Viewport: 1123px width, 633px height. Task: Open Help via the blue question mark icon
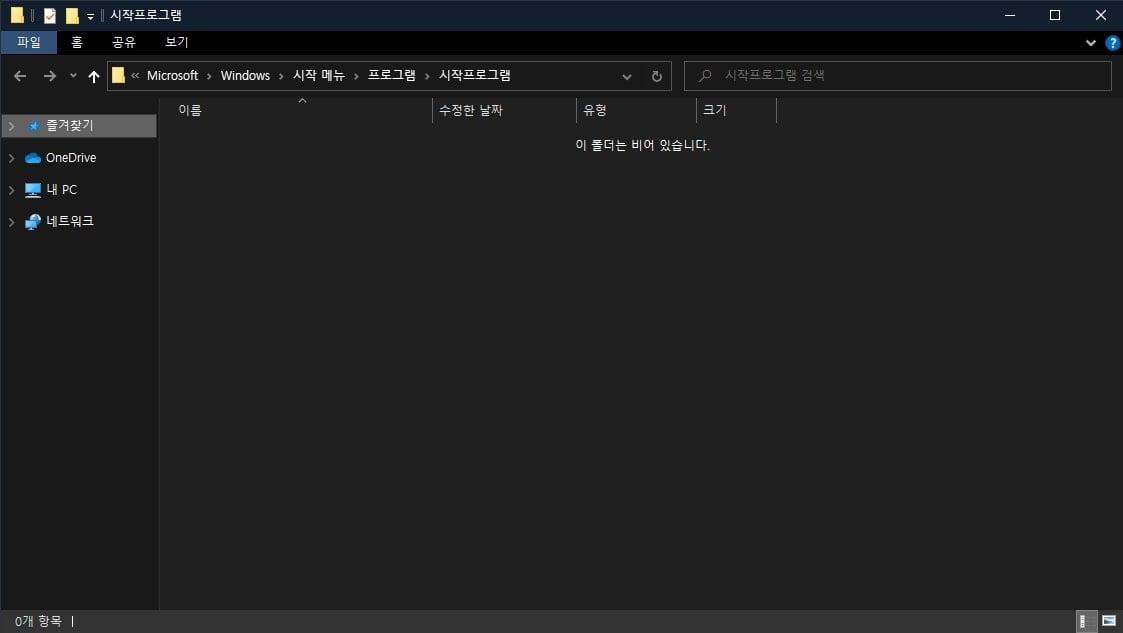1111,42
